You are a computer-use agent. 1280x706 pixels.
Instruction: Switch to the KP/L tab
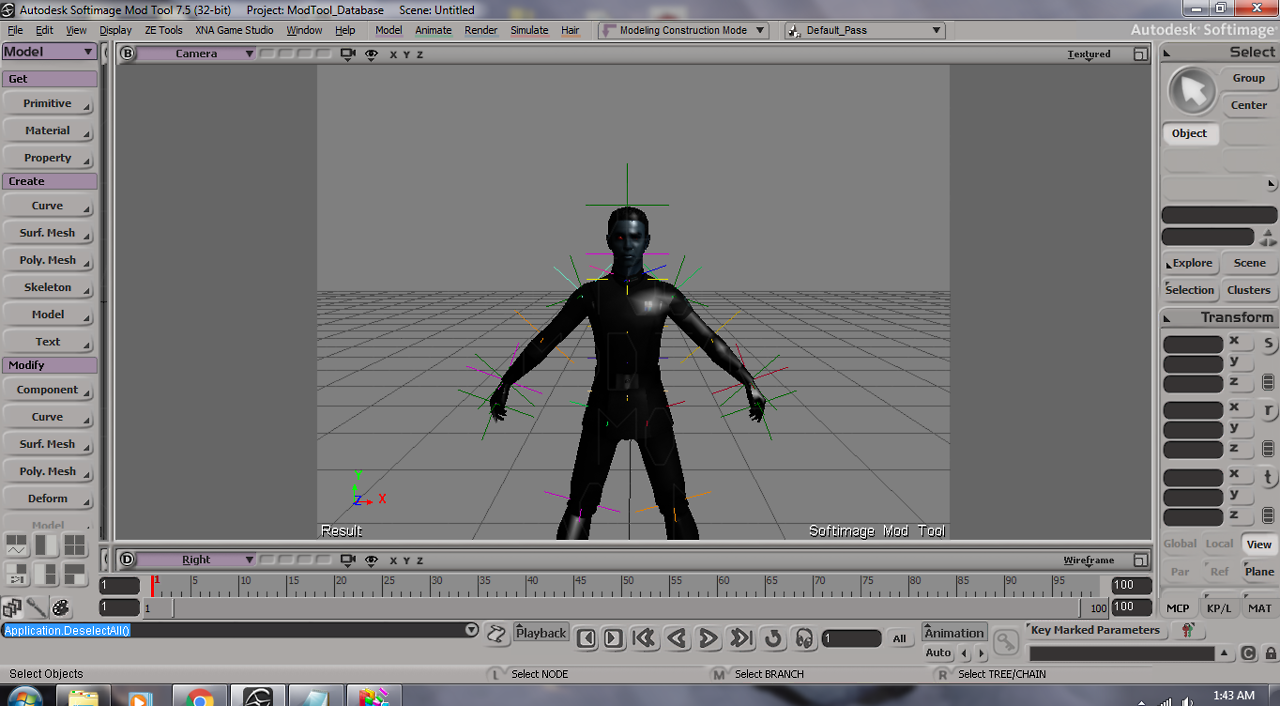pyautogui.click(x=1219, y=608)
